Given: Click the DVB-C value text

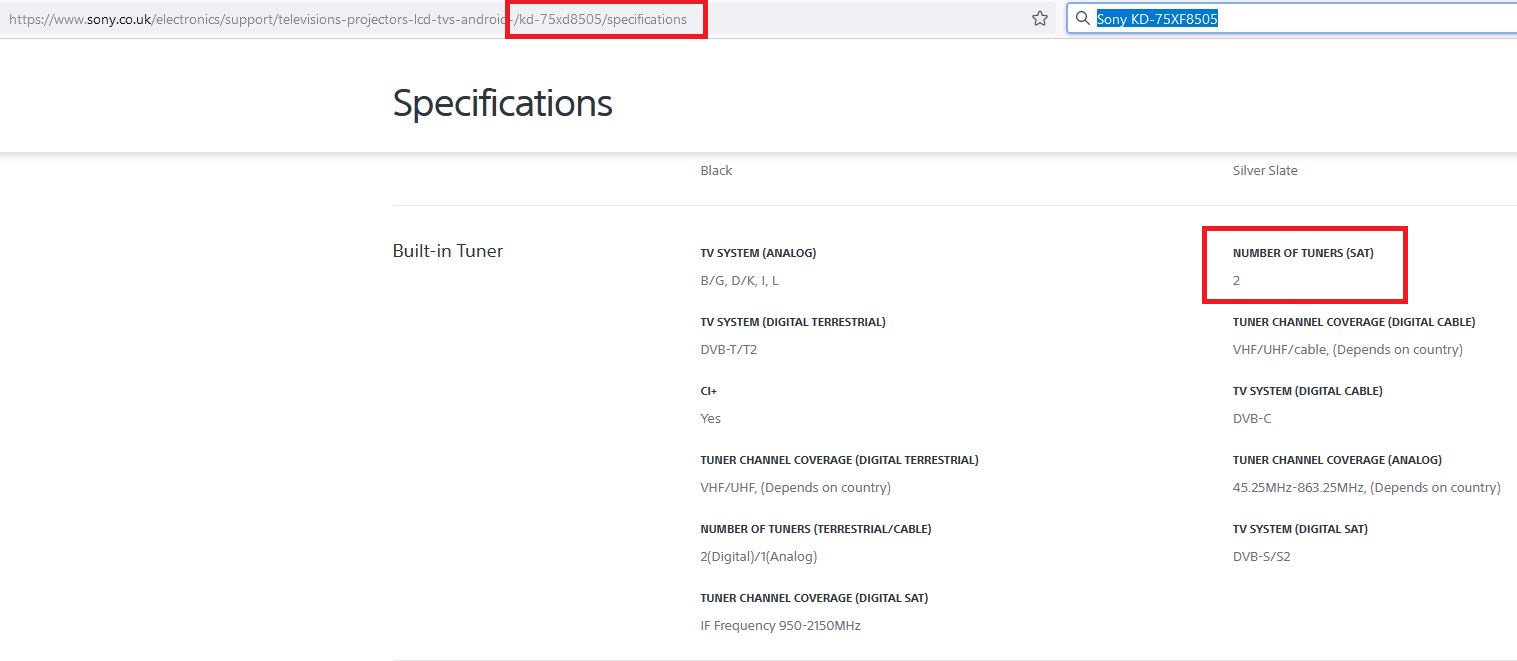Looking at the screenshot, I should coord(1252,419).
